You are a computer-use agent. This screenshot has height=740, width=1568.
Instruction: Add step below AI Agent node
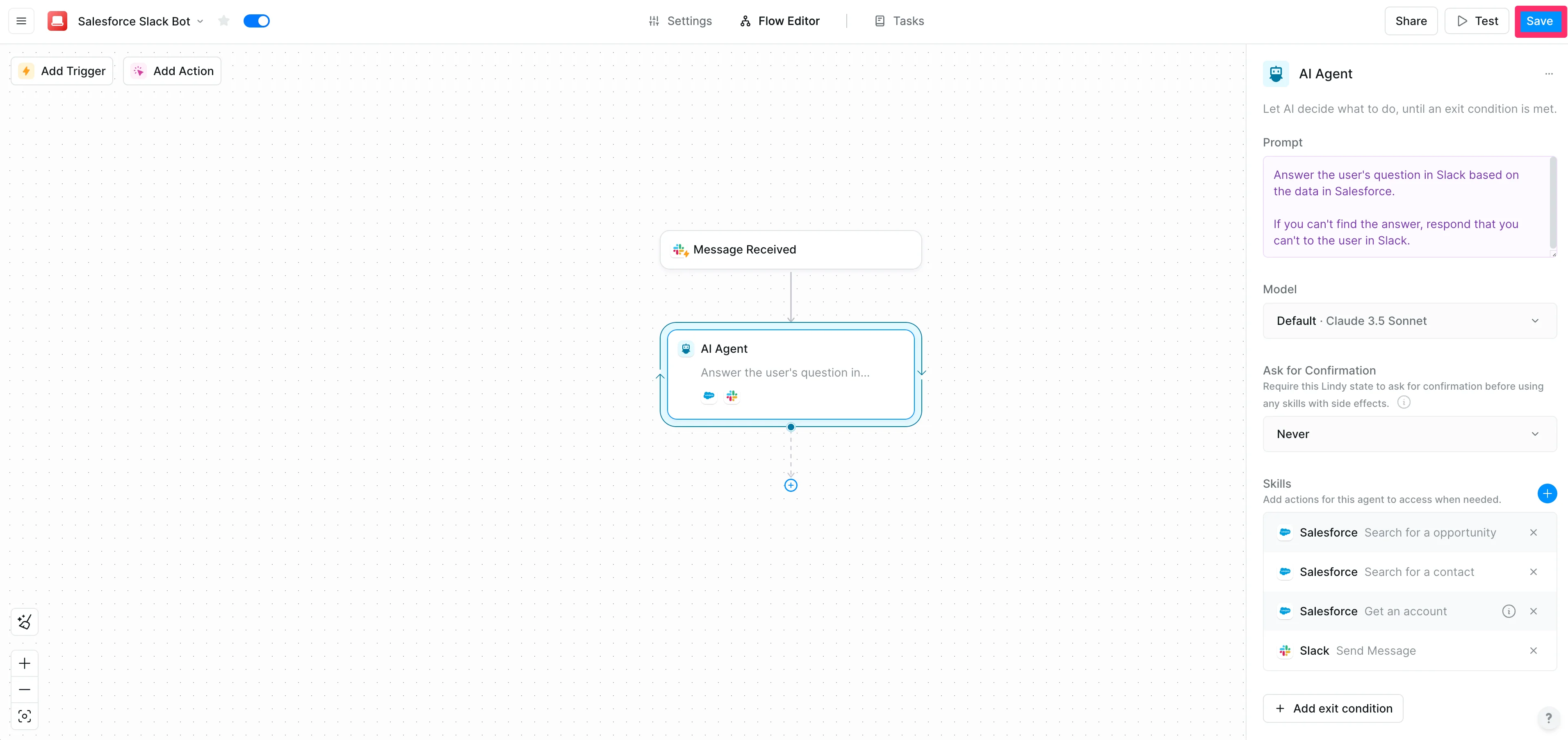[x=791, y=485]
